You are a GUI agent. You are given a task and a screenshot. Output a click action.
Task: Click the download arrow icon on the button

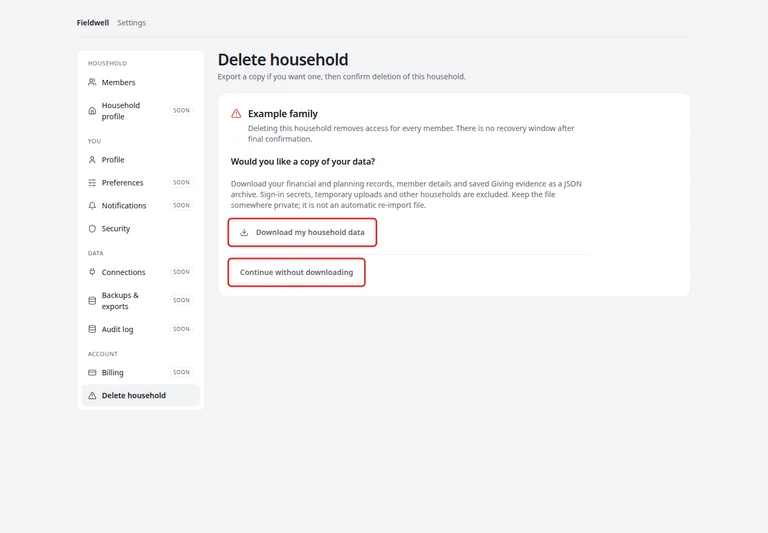[x=244, y=232]
